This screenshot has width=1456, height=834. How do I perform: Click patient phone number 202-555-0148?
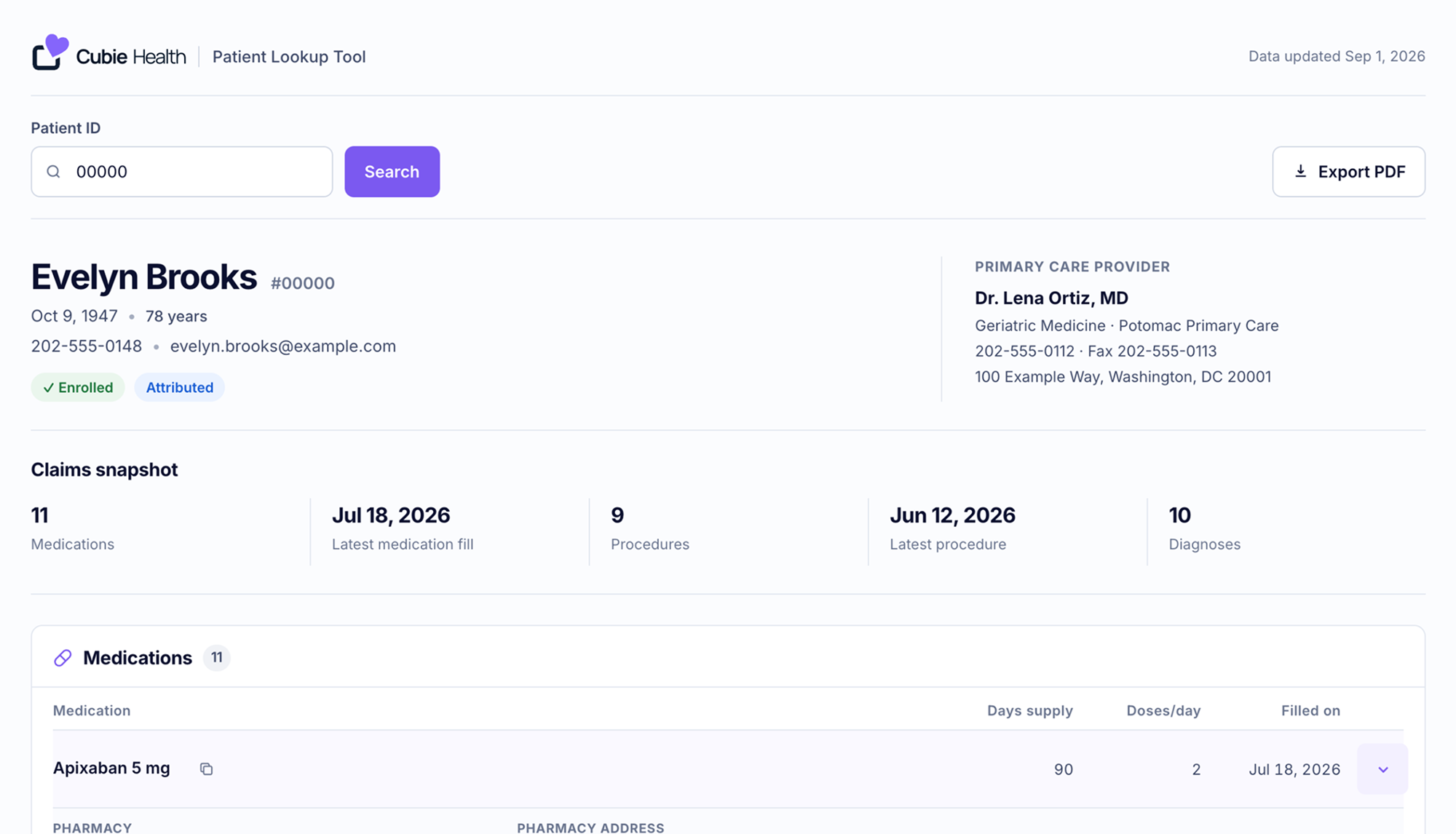click(87, 346)
